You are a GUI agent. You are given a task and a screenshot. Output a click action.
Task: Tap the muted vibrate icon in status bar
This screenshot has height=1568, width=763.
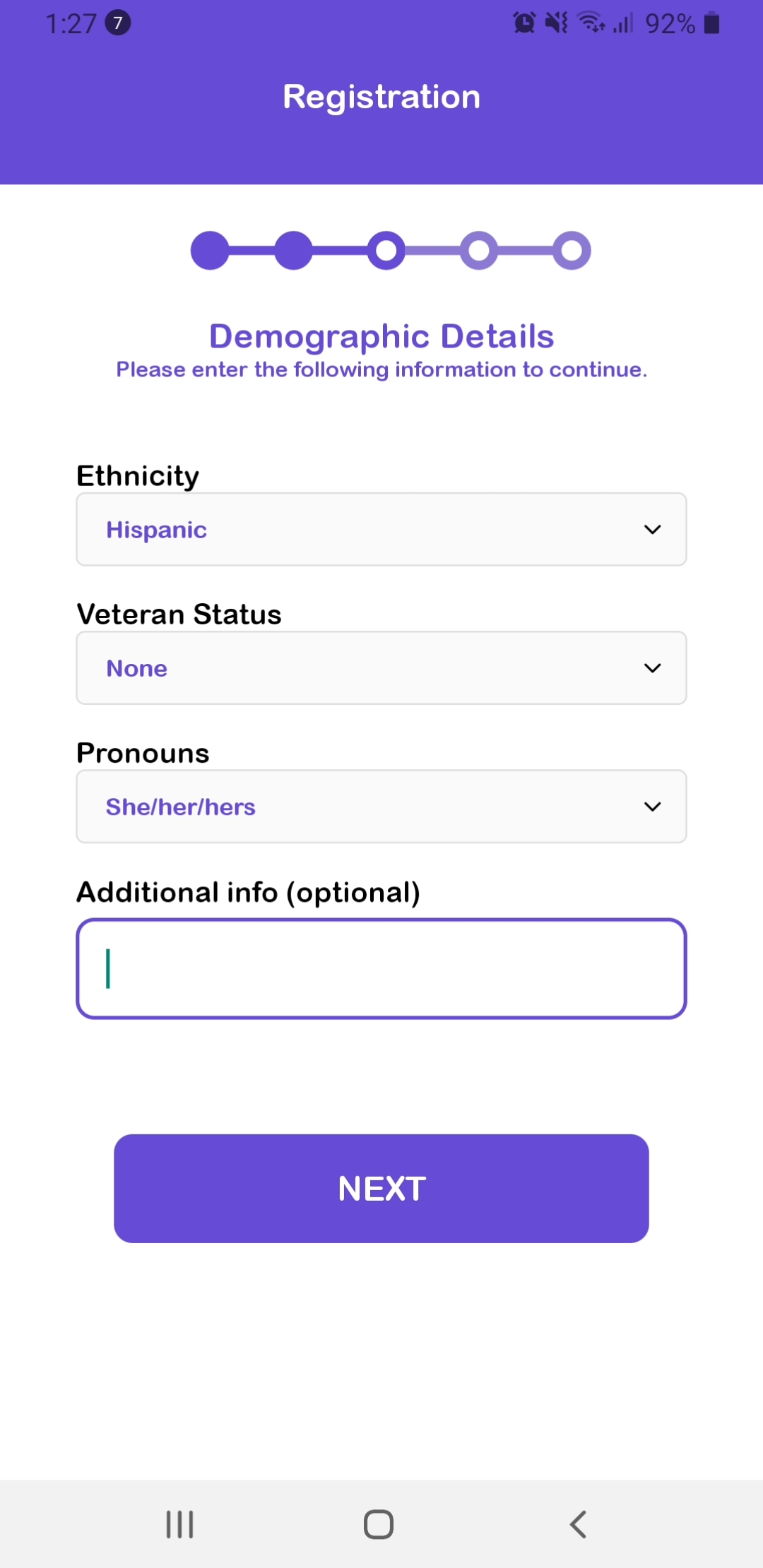[x=557, y=23]
